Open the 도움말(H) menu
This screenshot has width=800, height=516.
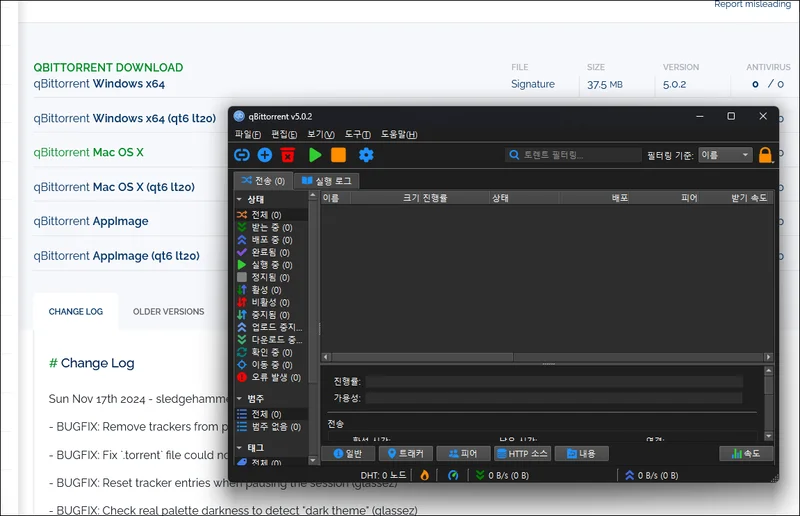(398, 134)
